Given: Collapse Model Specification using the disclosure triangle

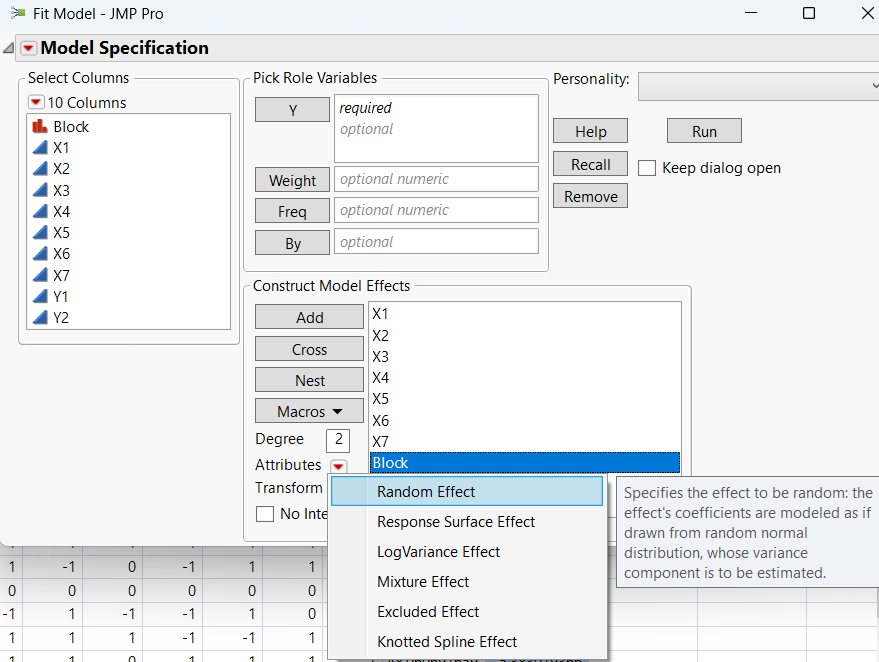Looking at the screenshot, I should pyautogui.click(x=8, y=46).
